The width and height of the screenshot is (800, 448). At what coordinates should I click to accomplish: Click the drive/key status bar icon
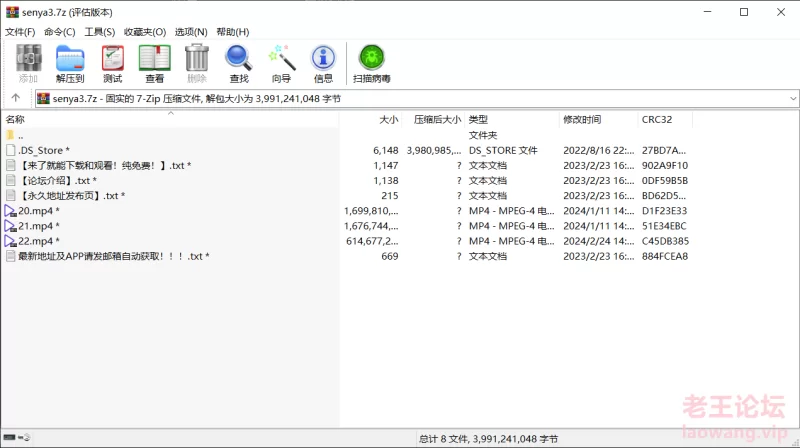click(x=17, y=437)
